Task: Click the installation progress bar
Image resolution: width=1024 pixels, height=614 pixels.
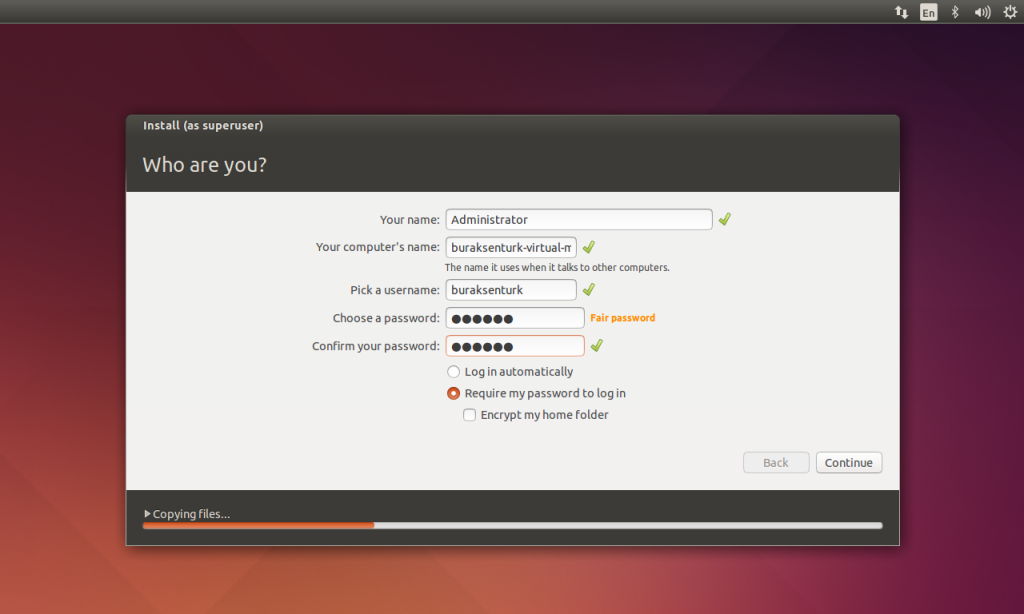Action: [x=512, y=525]
